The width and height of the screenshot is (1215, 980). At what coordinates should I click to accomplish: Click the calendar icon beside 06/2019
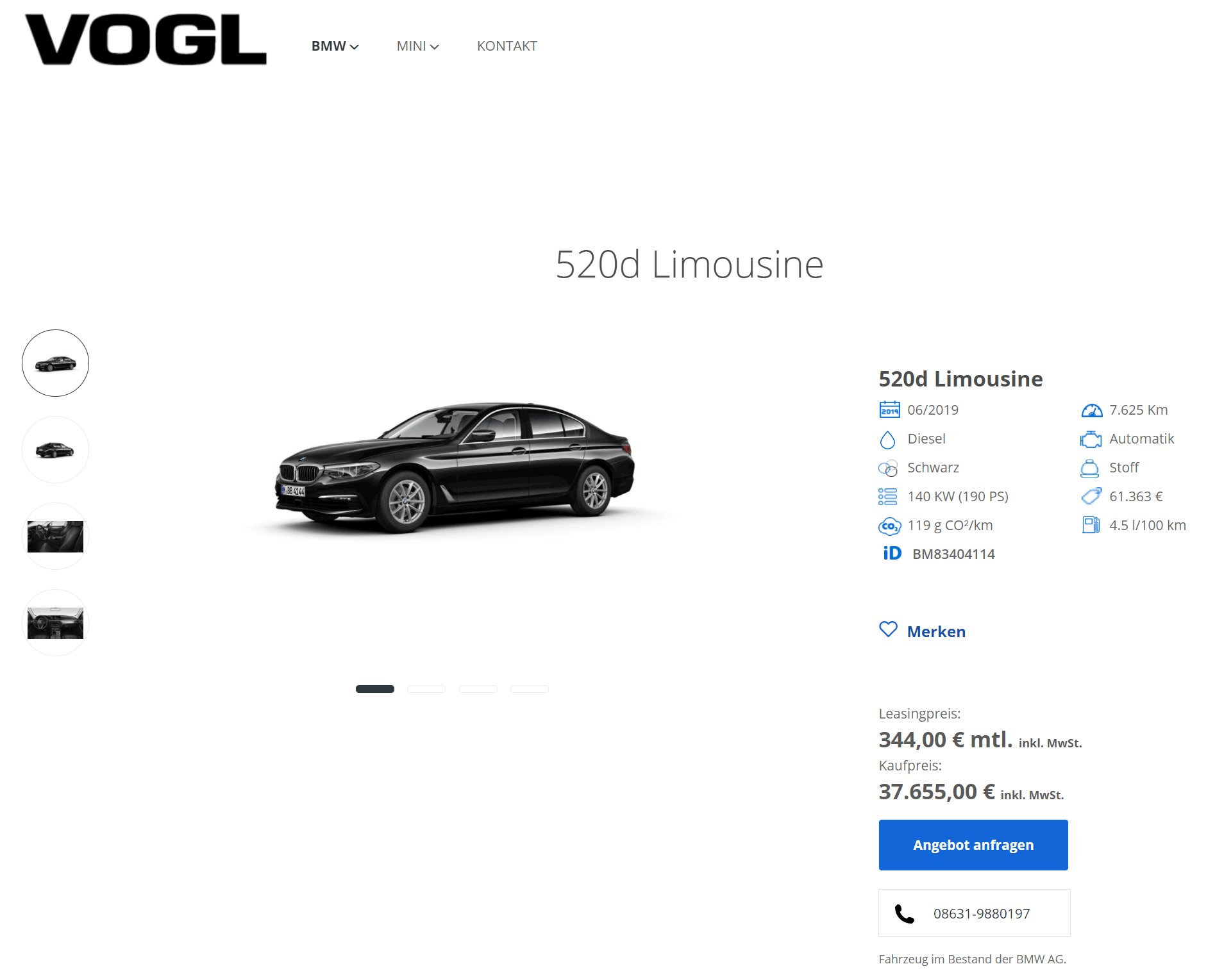889,410
